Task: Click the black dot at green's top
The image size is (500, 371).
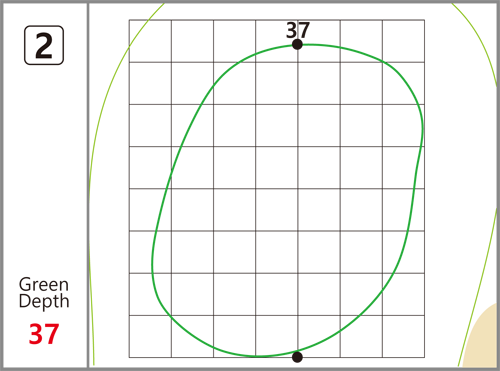Action: pos(297,44)
